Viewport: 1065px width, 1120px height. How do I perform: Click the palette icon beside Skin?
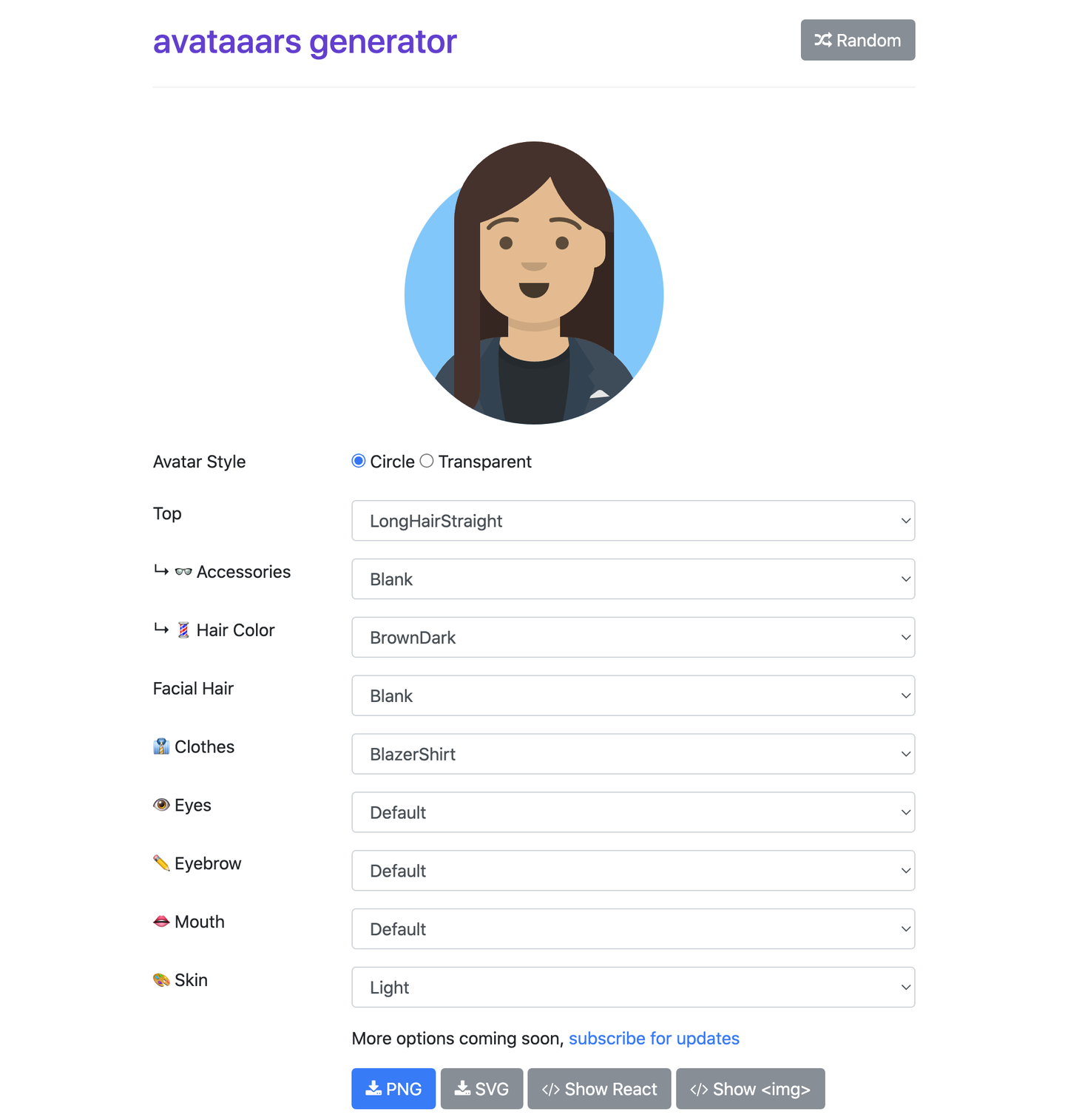[161, 980]
